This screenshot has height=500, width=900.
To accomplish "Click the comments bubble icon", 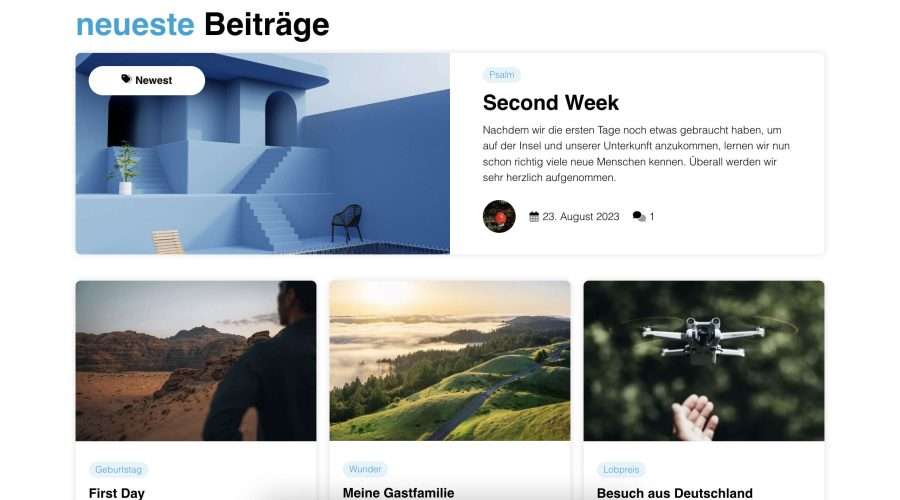I will point(639,216).
